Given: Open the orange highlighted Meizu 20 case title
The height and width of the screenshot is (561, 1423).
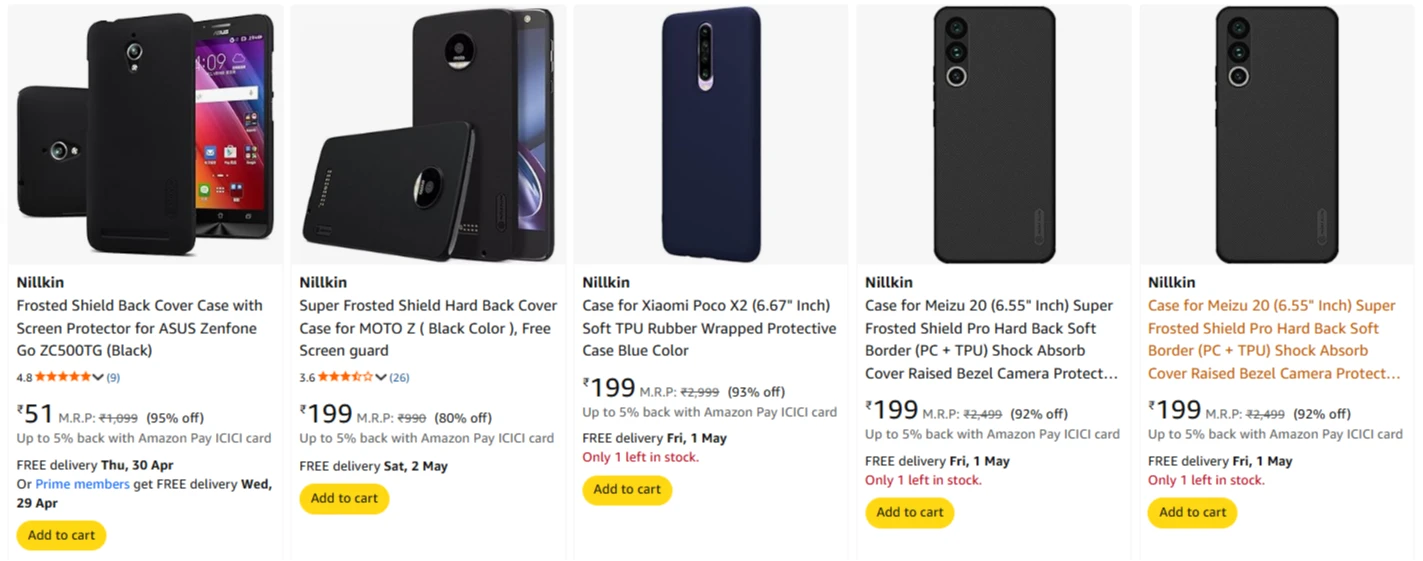Looking at the screenshot, I should click(x=1272, y=339).
